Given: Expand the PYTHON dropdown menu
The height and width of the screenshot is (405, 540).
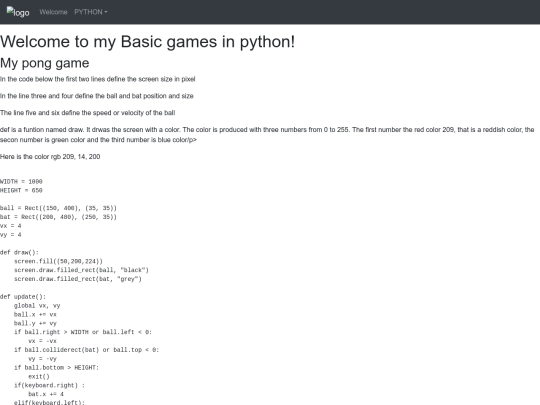Looking at the screenshot, I should (x=91, y=12).
